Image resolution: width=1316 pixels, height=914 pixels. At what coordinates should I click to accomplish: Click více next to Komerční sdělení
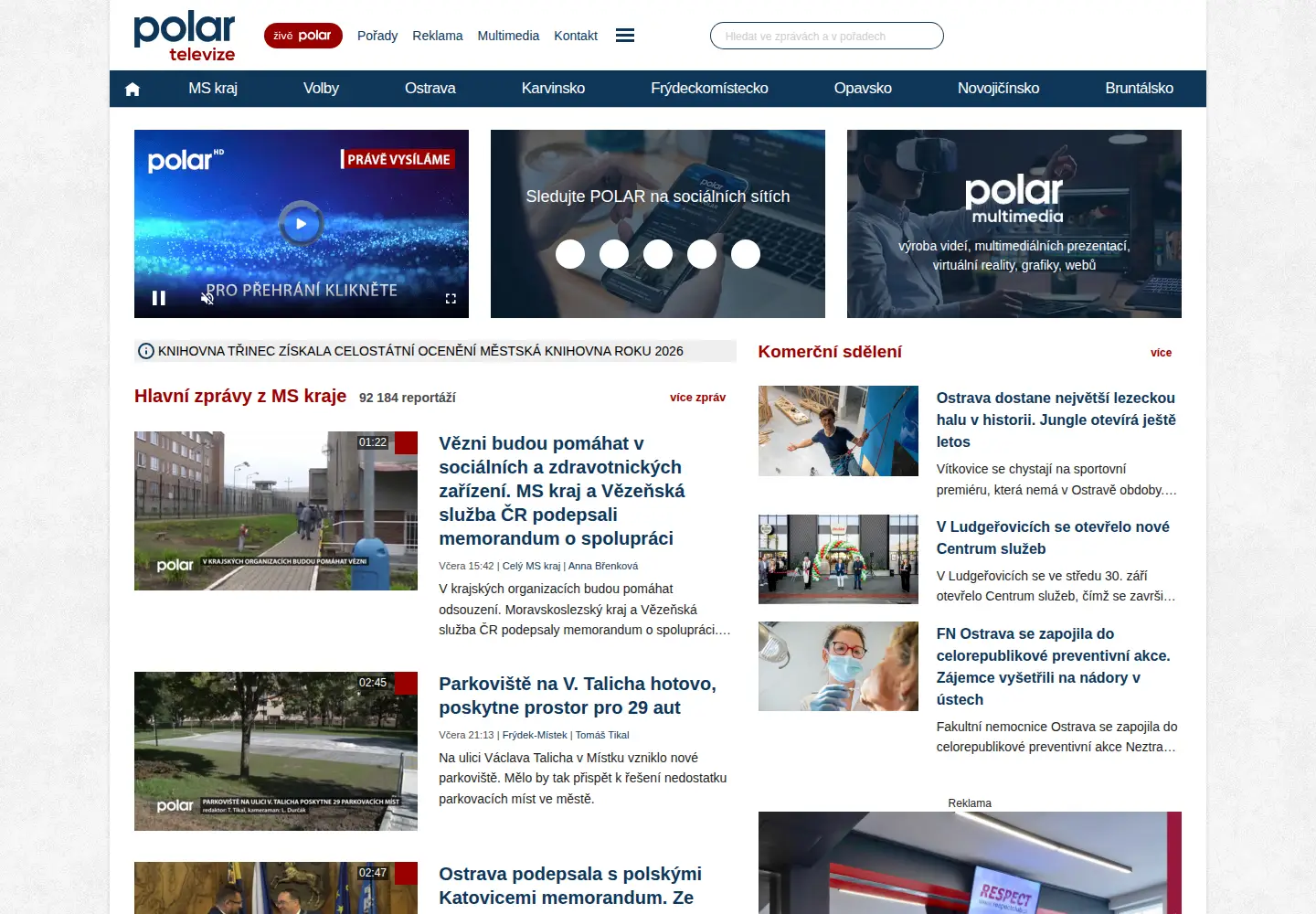pyautogui.click(x=1161, y=353)
